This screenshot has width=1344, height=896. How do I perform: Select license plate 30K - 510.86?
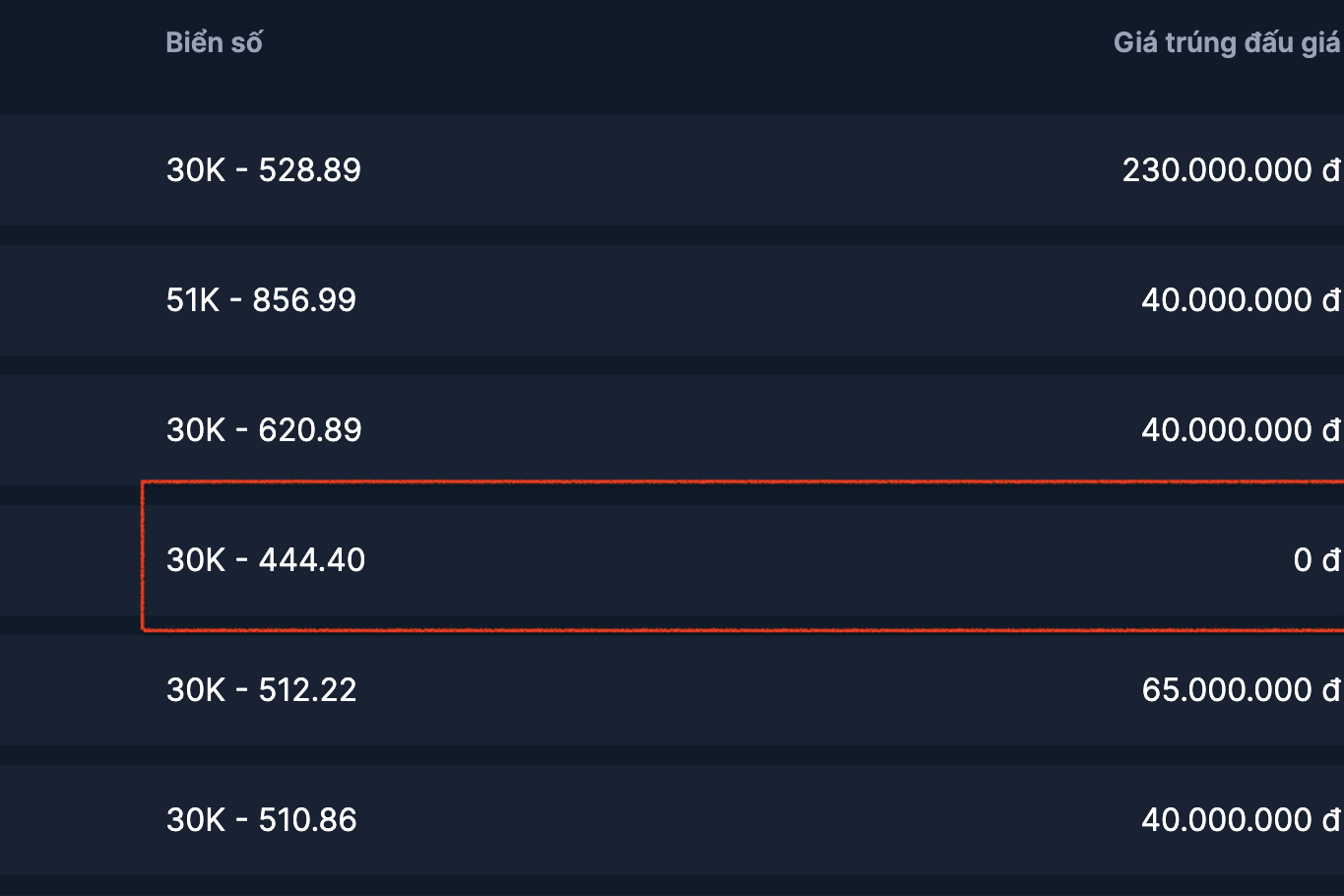261,820
